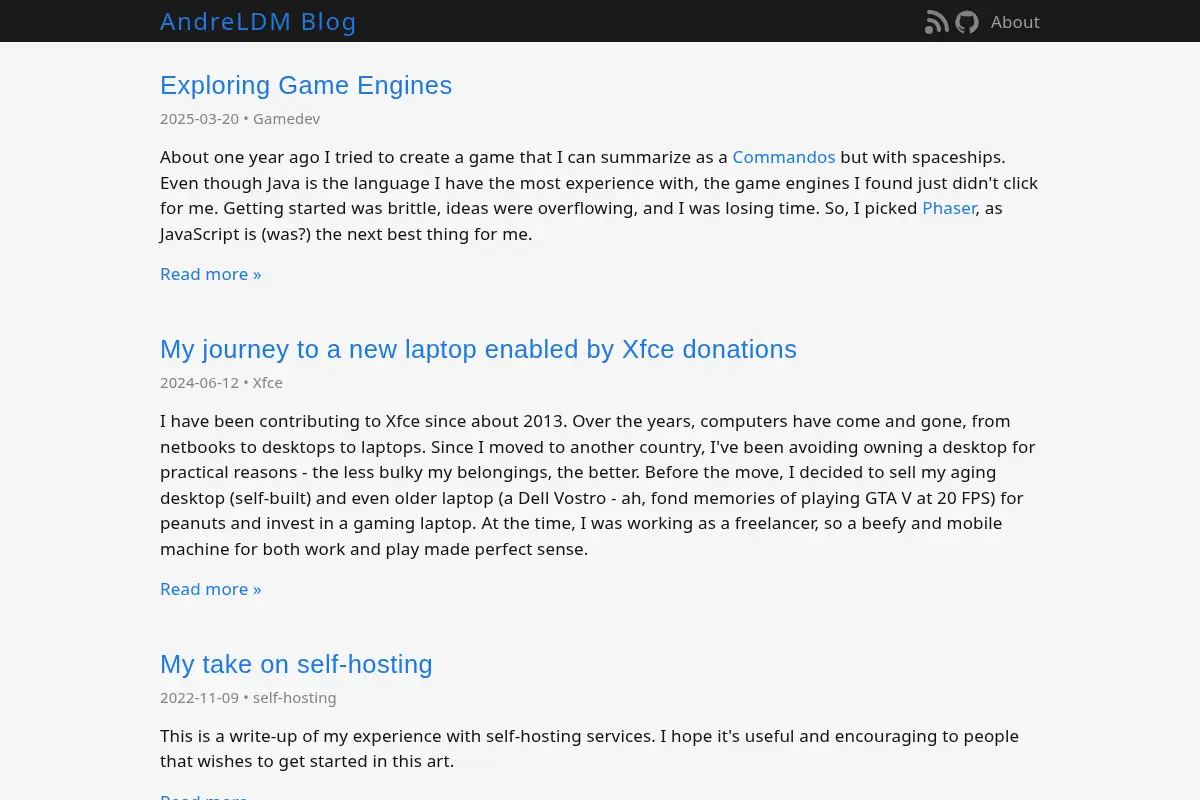Click the Xfce laptop post summary paragraph
The width and height of the screenshot is (1200, 800).
(x=599, y=485)
